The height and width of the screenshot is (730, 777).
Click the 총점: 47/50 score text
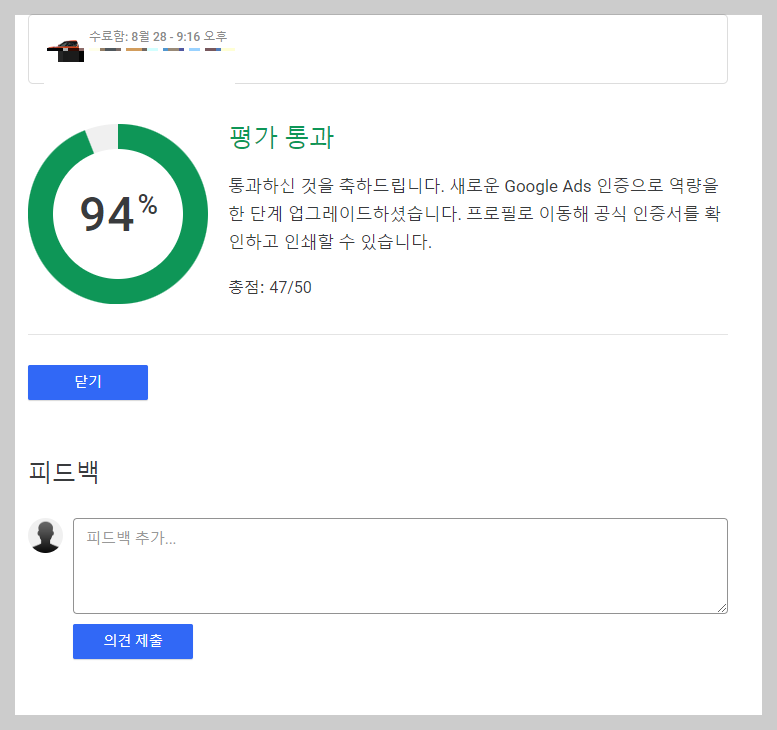tap(270, 287)
